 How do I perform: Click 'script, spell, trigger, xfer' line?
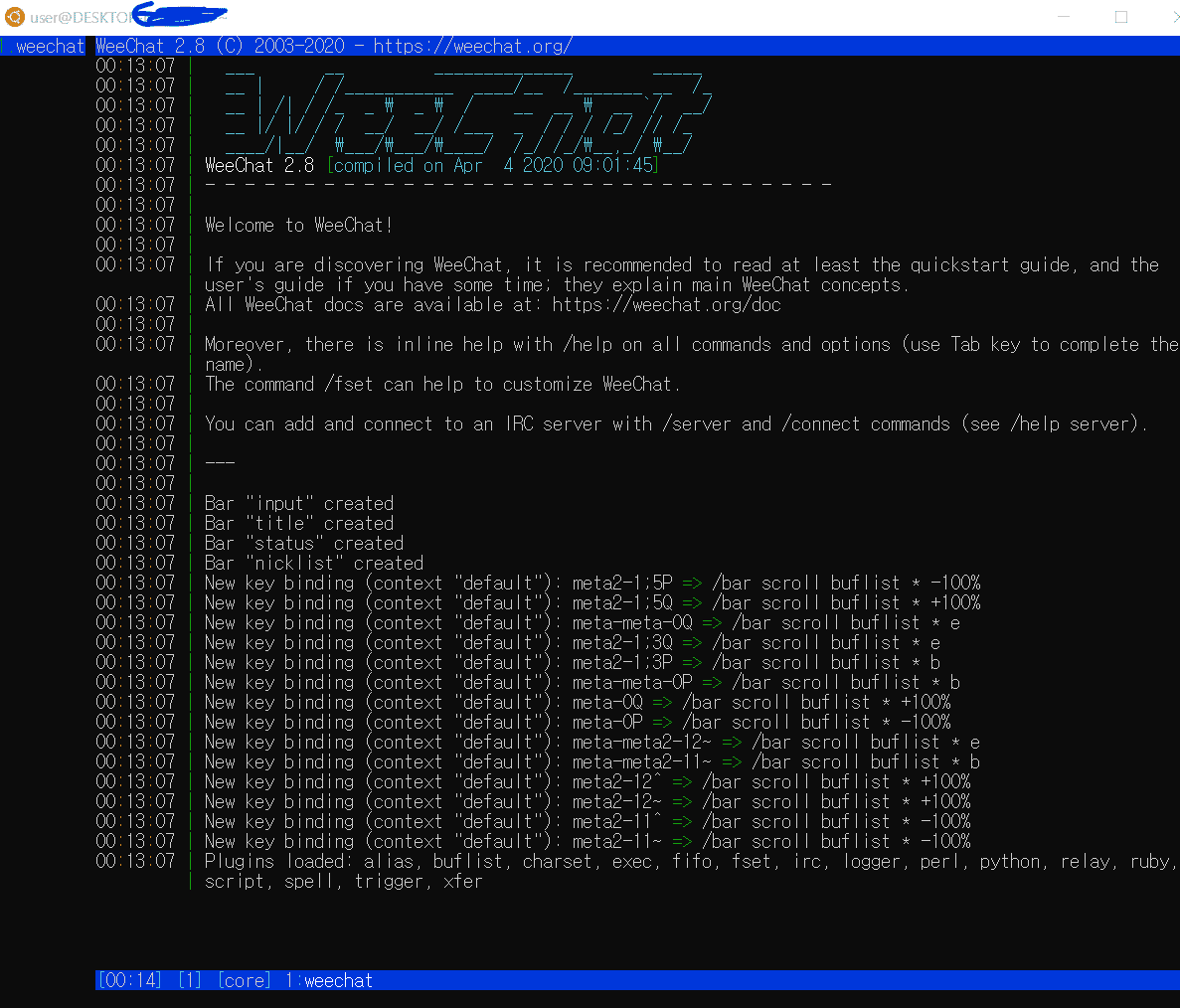tap(344, 882)
